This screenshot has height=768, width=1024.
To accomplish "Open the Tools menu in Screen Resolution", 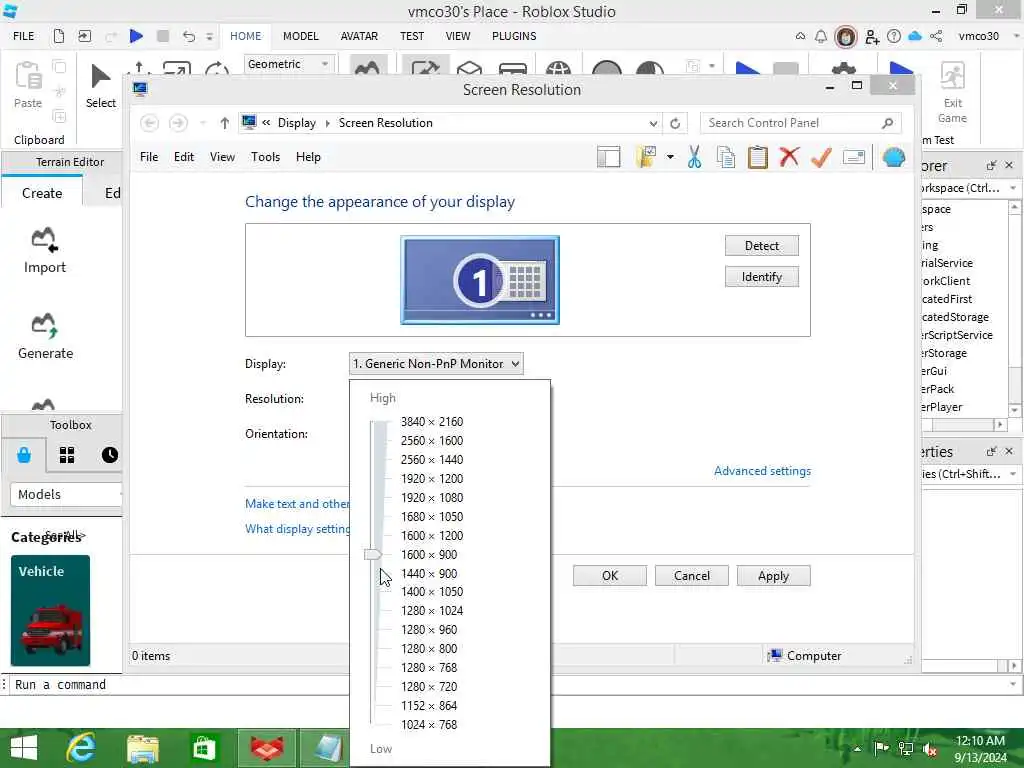I will click(265, 157).
